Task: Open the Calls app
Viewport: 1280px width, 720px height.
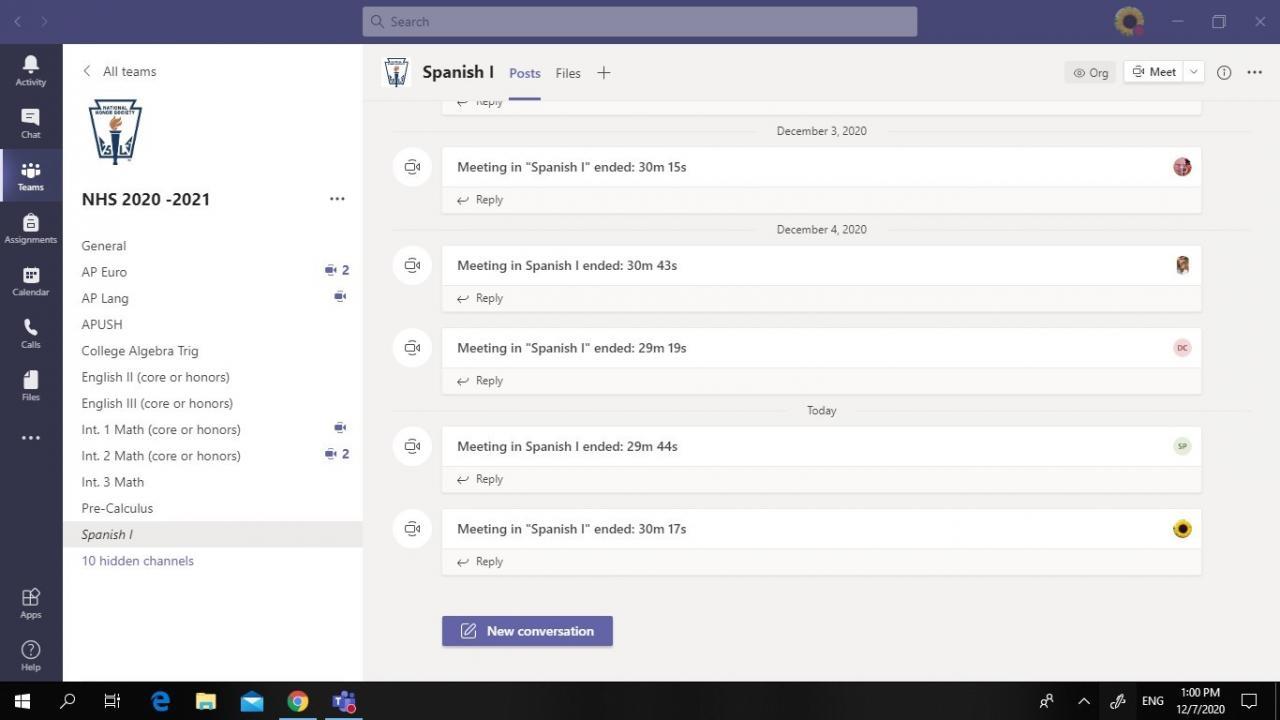Action: coord(31,333)
